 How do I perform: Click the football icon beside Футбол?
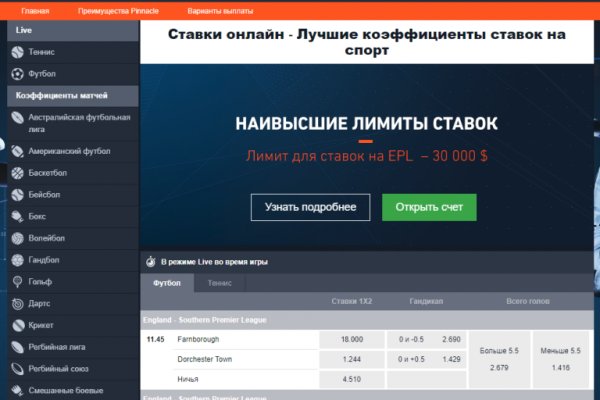point(17,74)
